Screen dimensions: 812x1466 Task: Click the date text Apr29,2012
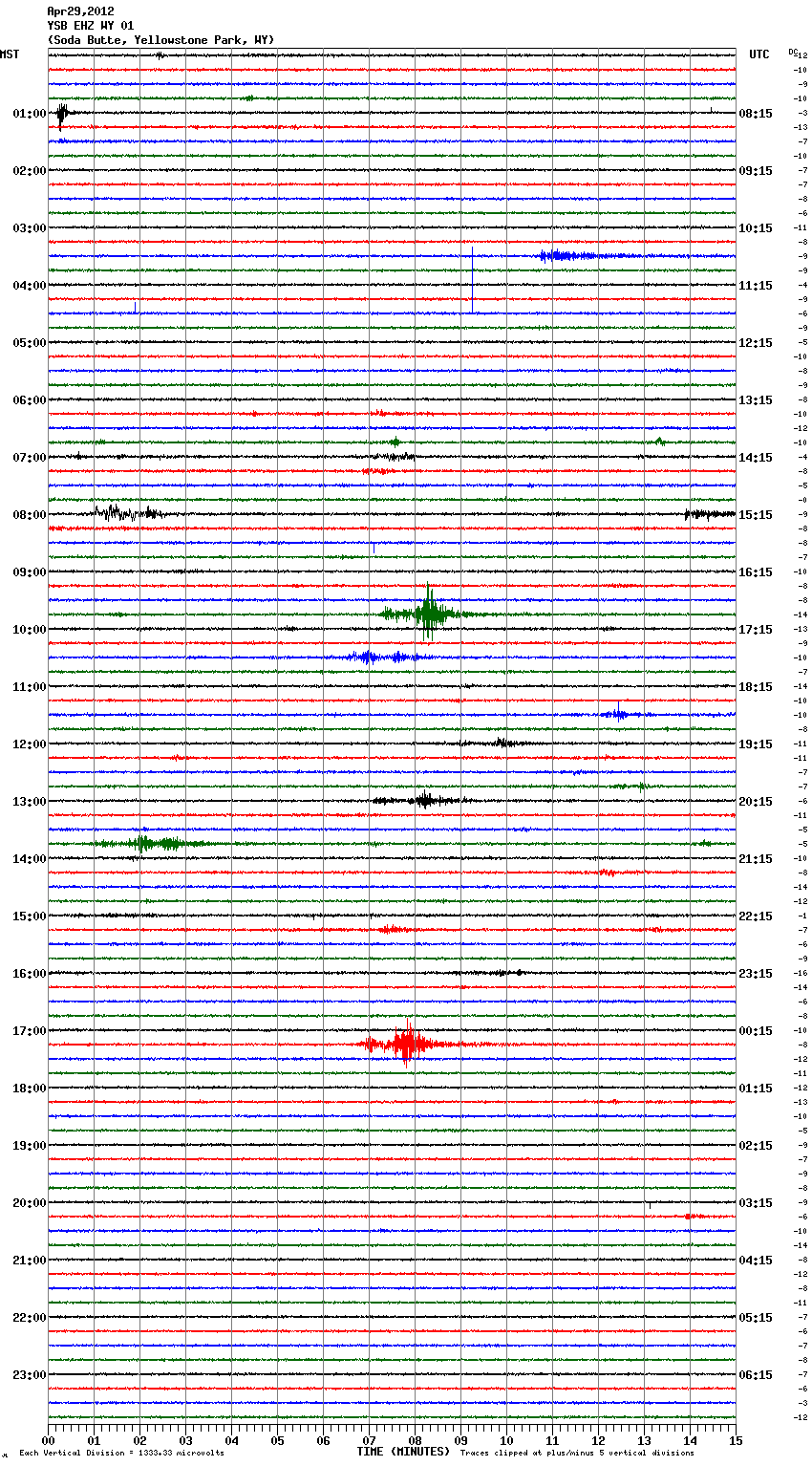(x=80, y=11)
